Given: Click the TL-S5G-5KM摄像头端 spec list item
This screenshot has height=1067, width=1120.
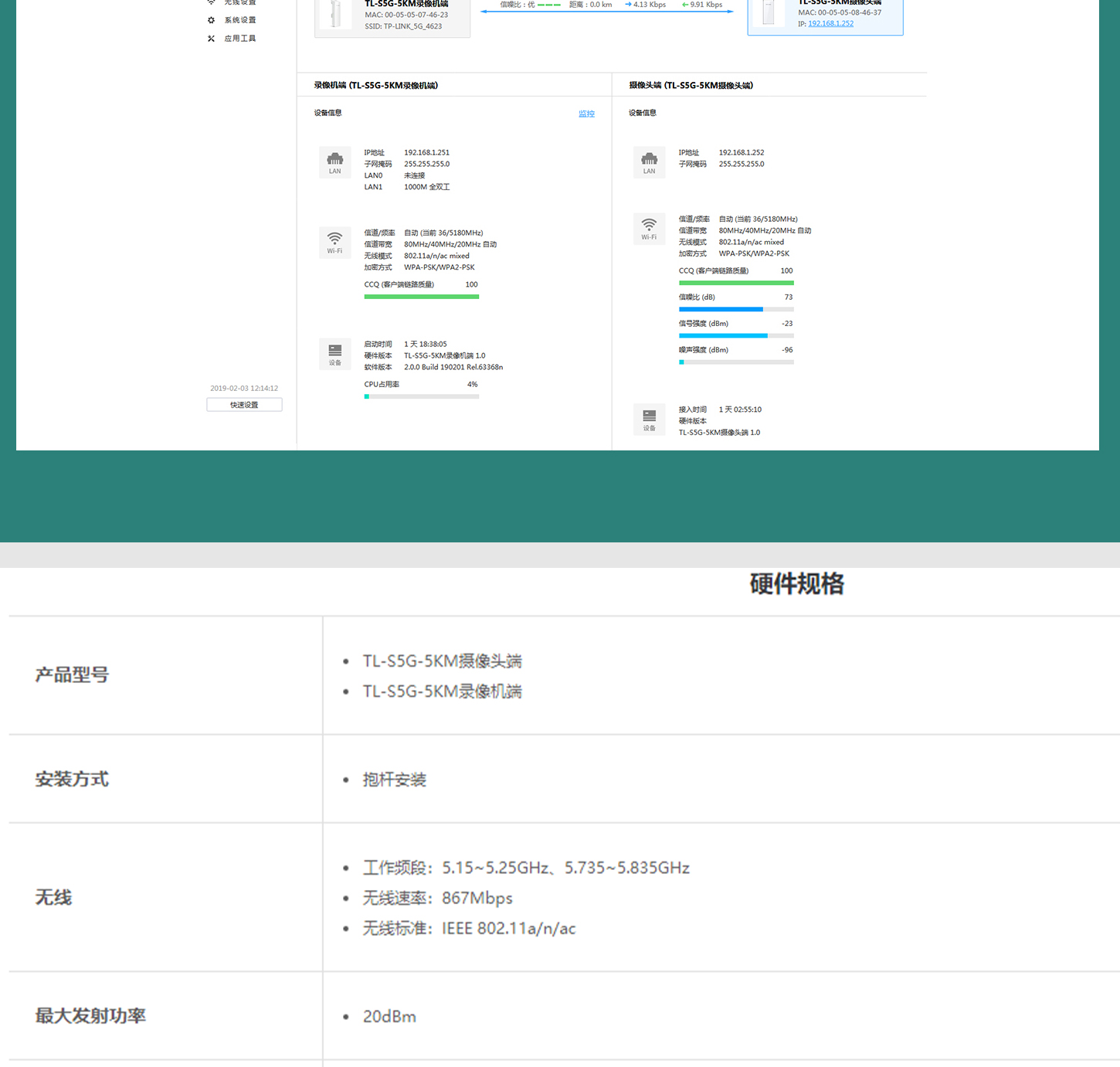Looking at the screenshot, I should [443, 661].
